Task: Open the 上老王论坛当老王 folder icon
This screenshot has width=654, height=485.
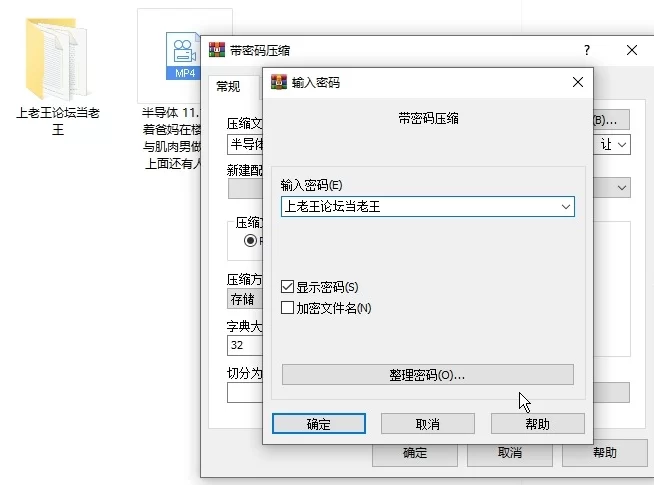Action: tap(56, 58)
